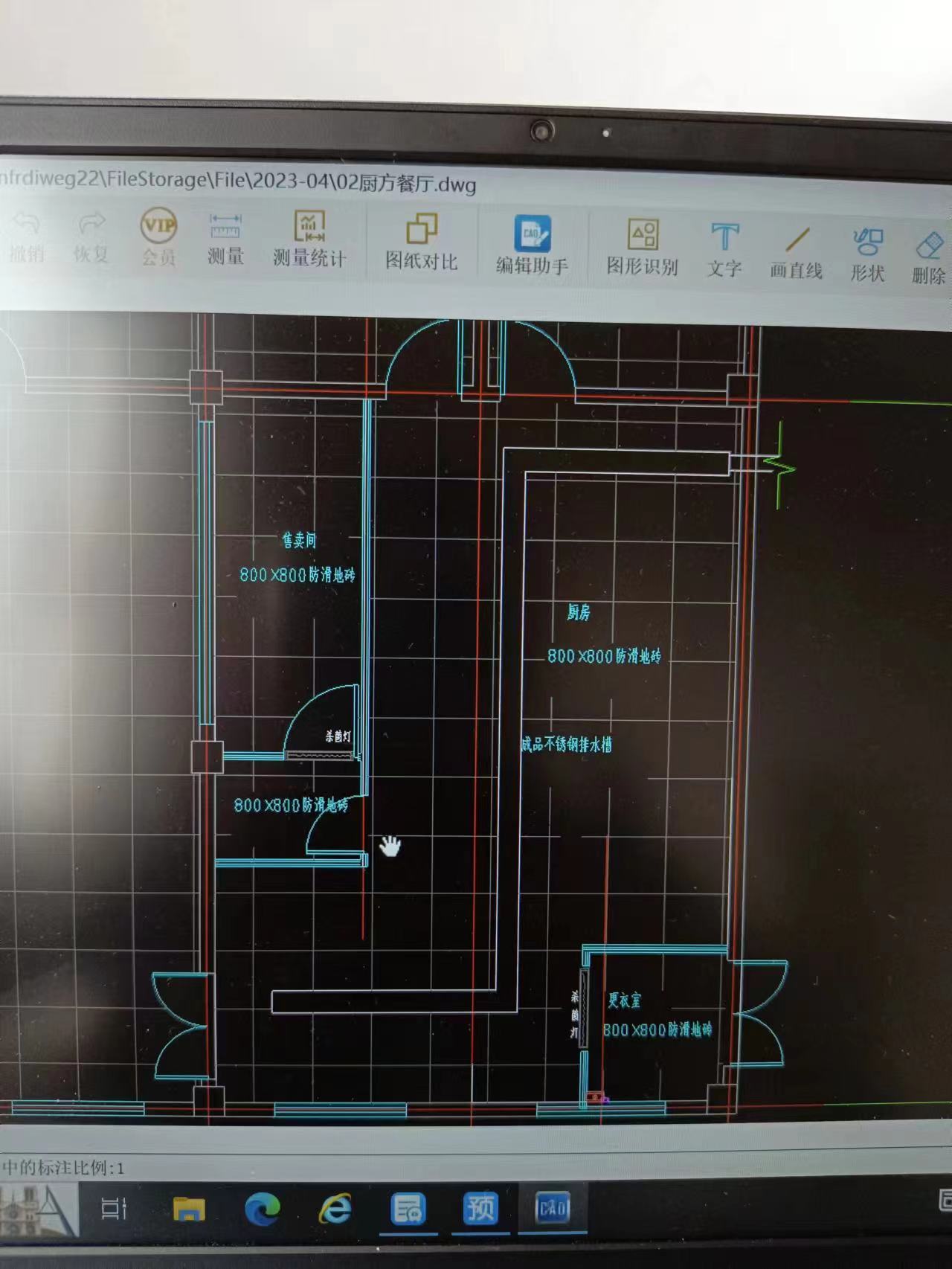Click the 800X800防滑地砖 text under 售卖间
Image resolution: width=952 pixels, height=1269 pixels.
[297, 574]
